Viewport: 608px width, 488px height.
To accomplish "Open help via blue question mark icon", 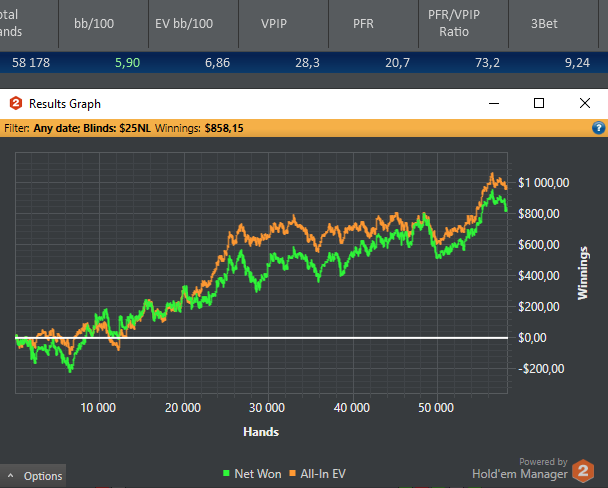I will 598,128.
